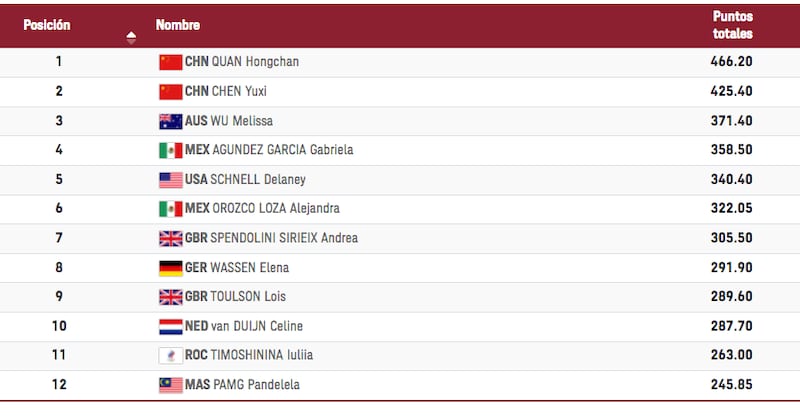Select the Puntos totales column header

733,25
